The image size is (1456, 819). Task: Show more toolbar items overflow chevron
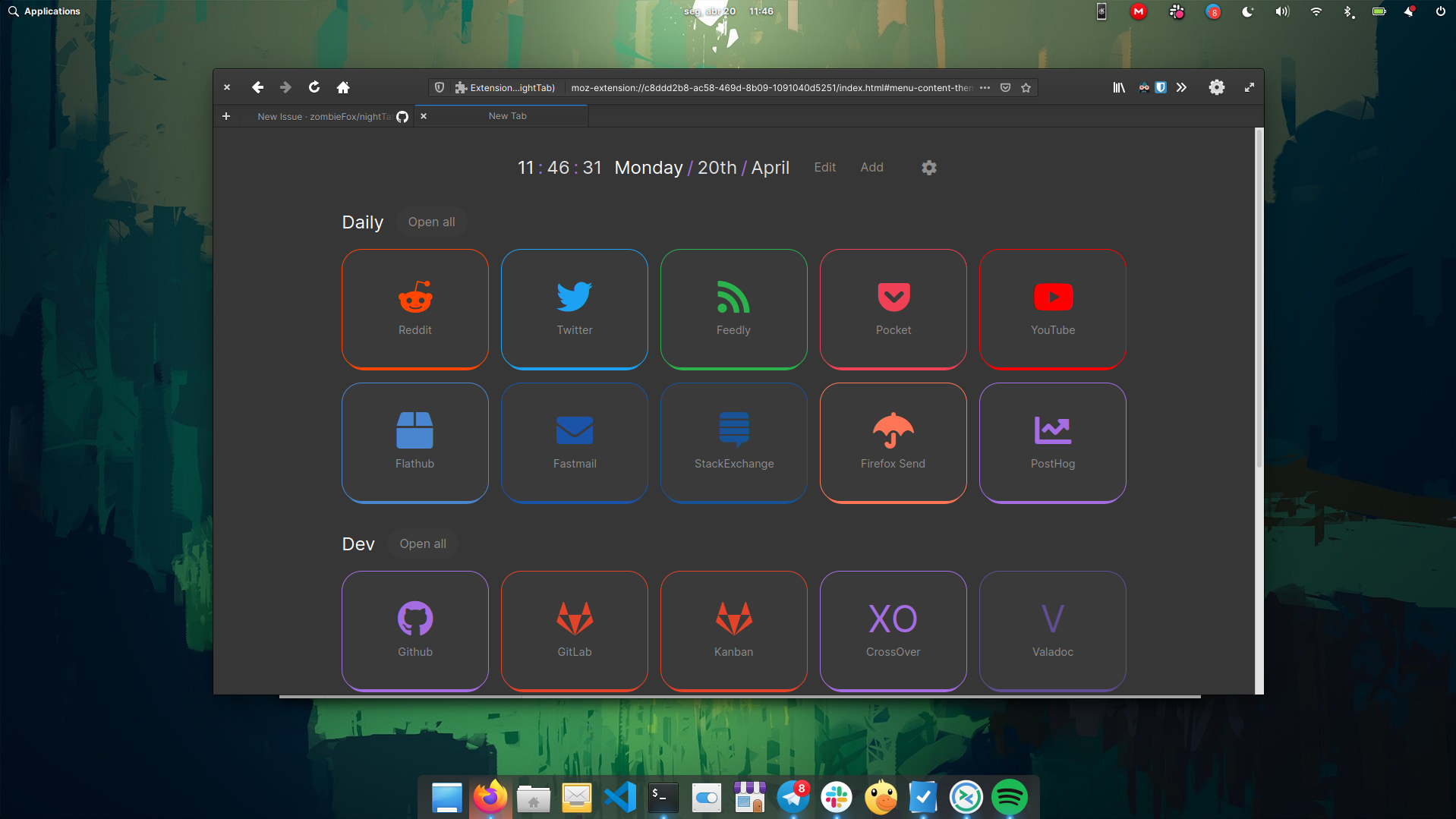coord(1181,87)
